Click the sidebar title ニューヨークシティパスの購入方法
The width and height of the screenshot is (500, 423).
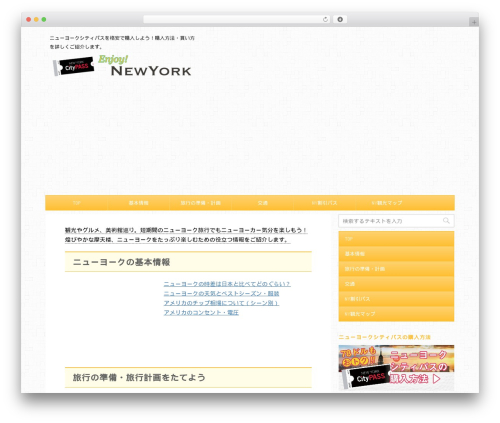click(x=384, y=337)
